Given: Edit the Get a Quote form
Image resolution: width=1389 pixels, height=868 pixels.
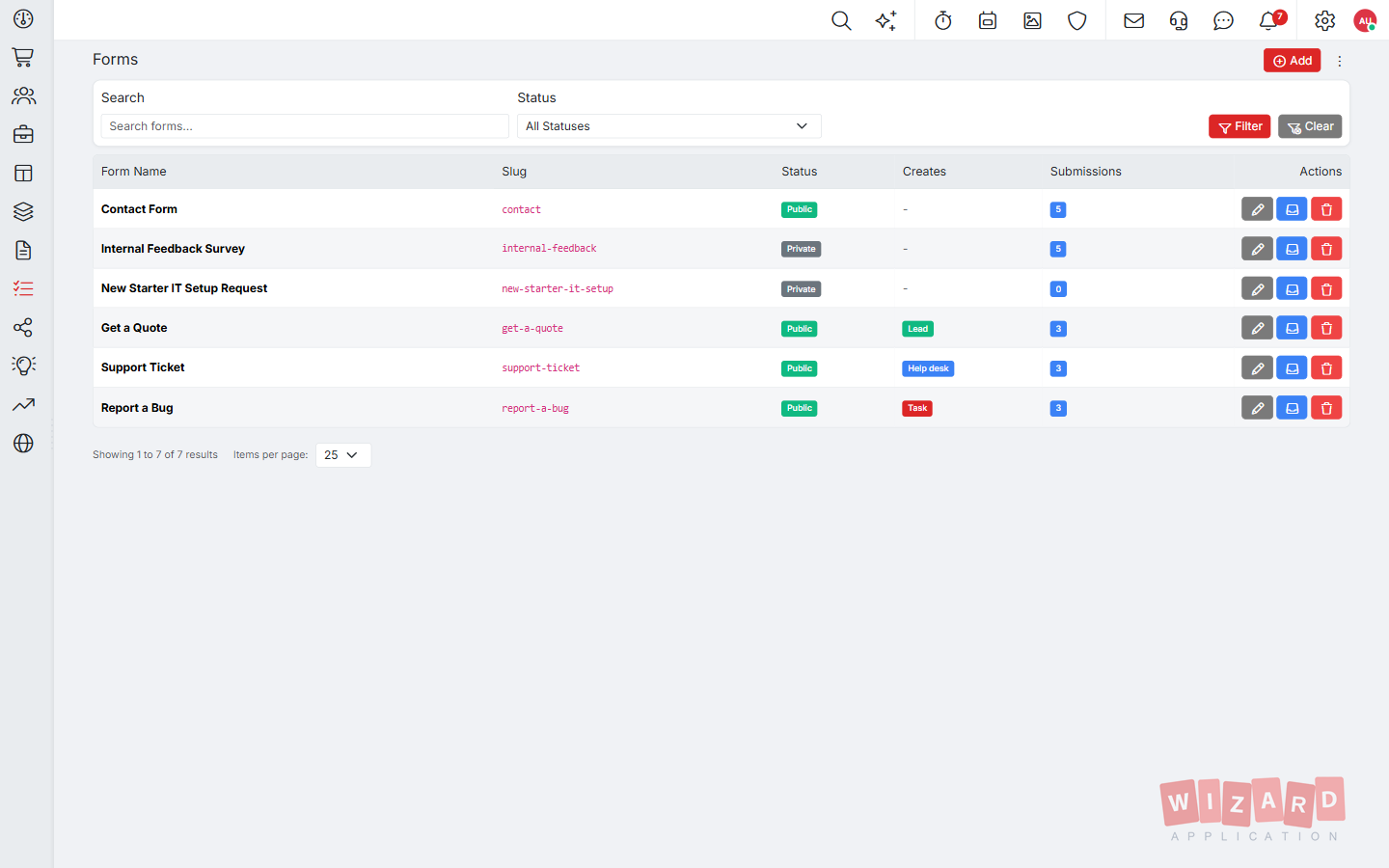Looking at the screenshot, I should tap(1257, 328).
